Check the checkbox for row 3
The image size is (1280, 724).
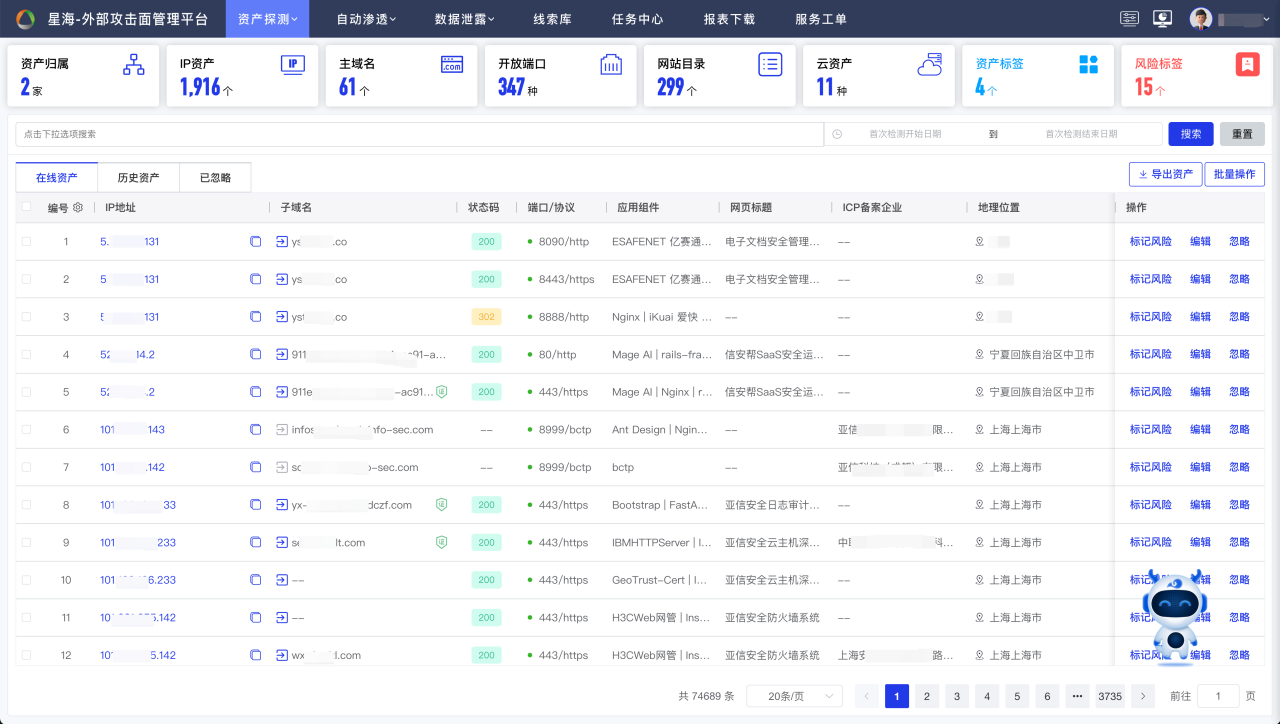click(x=26, y=317)
